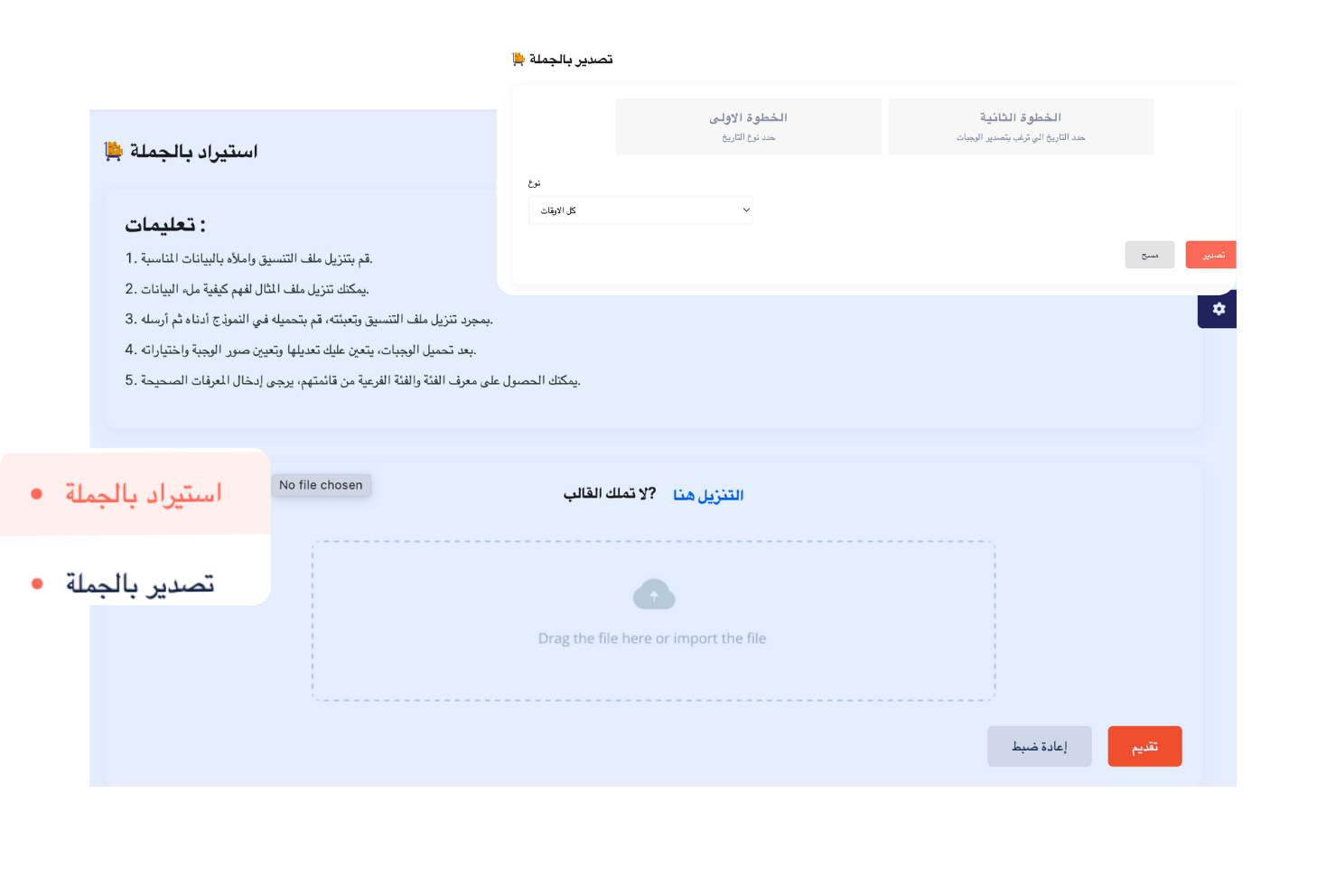Switch to the الخطوة الاولى step tab
The height and width of the screenshot is (896, 1326).
coord(748,126)
